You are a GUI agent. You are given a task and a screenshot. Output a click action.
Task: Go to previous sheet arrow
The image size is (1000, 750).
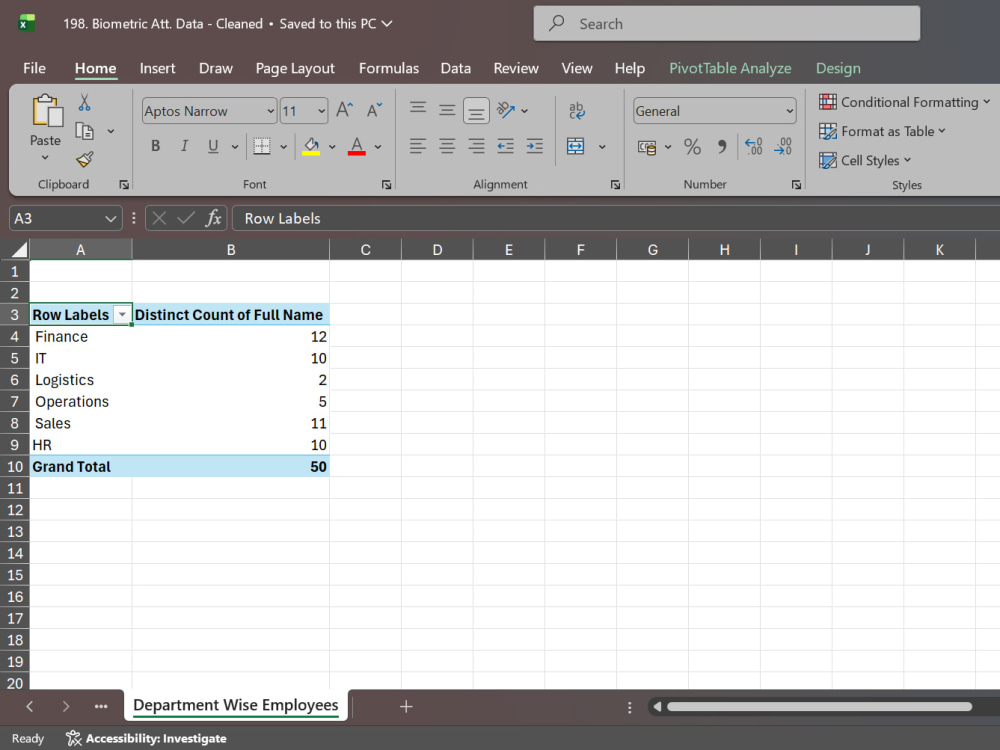tap(30, 707)
